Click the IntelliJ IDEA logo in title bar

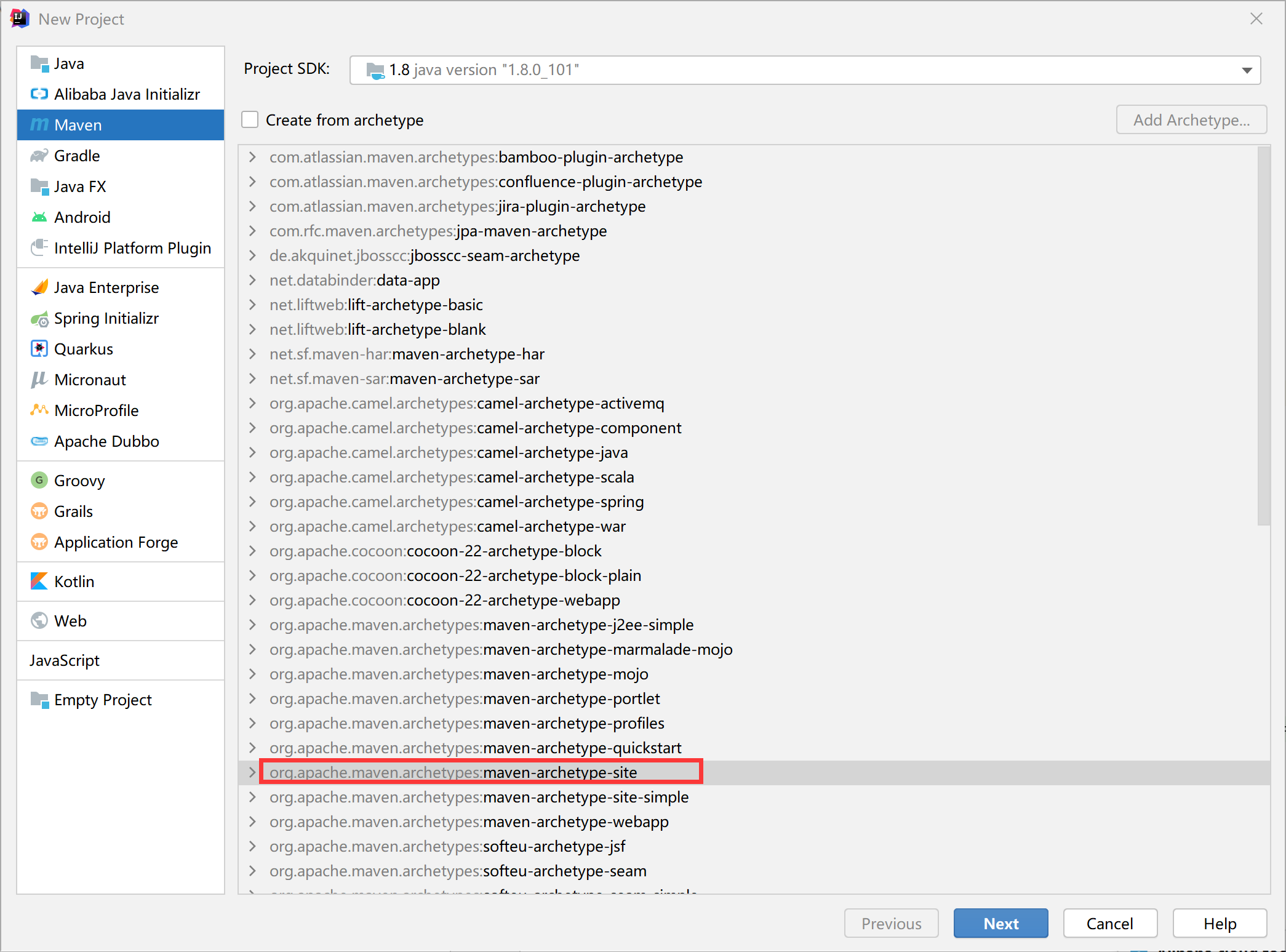click(x=20, y=19)
